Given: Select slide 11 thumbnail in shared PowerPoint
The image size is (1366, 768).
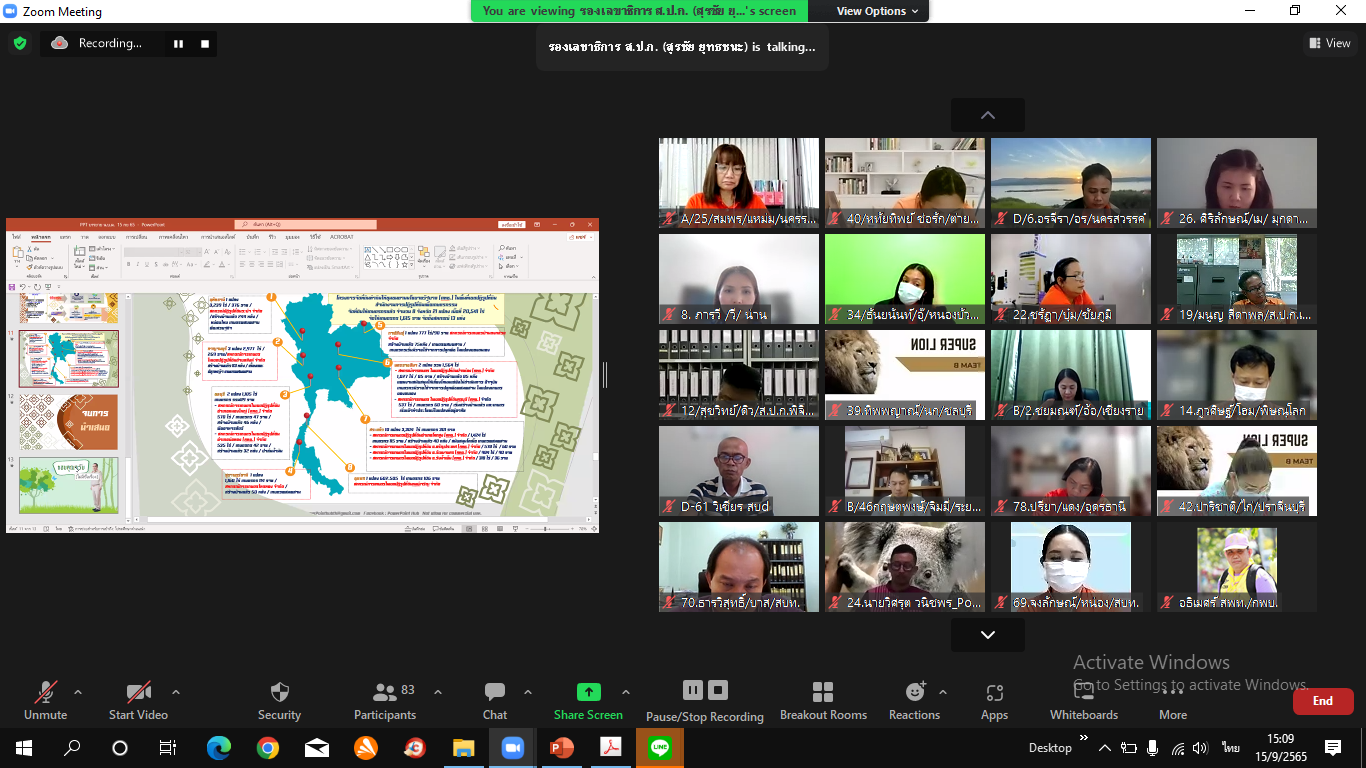Looking at the screenshot, I should (x=69, y=358).
